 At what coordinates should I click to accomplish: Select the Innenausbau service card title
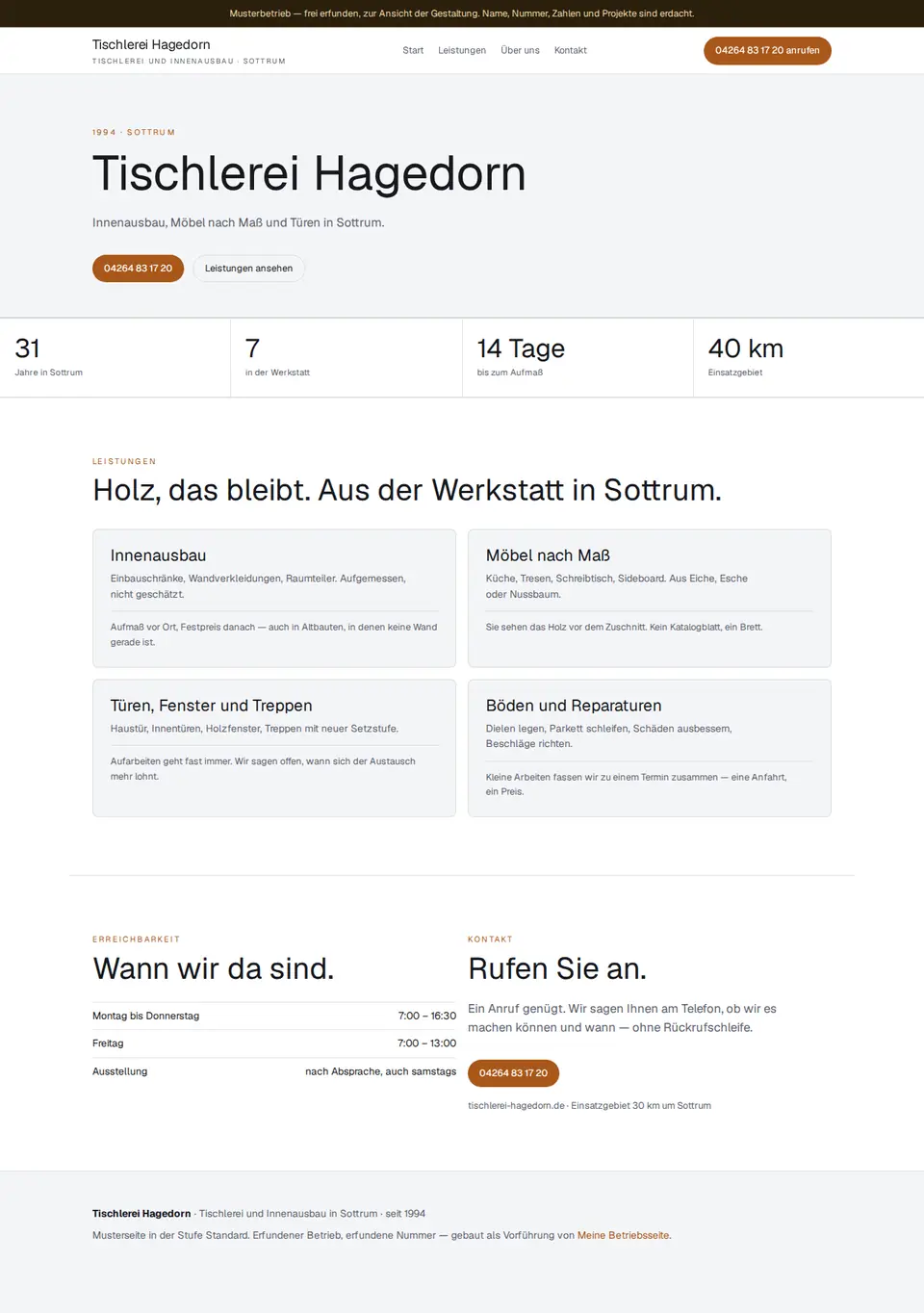[158, 555]
